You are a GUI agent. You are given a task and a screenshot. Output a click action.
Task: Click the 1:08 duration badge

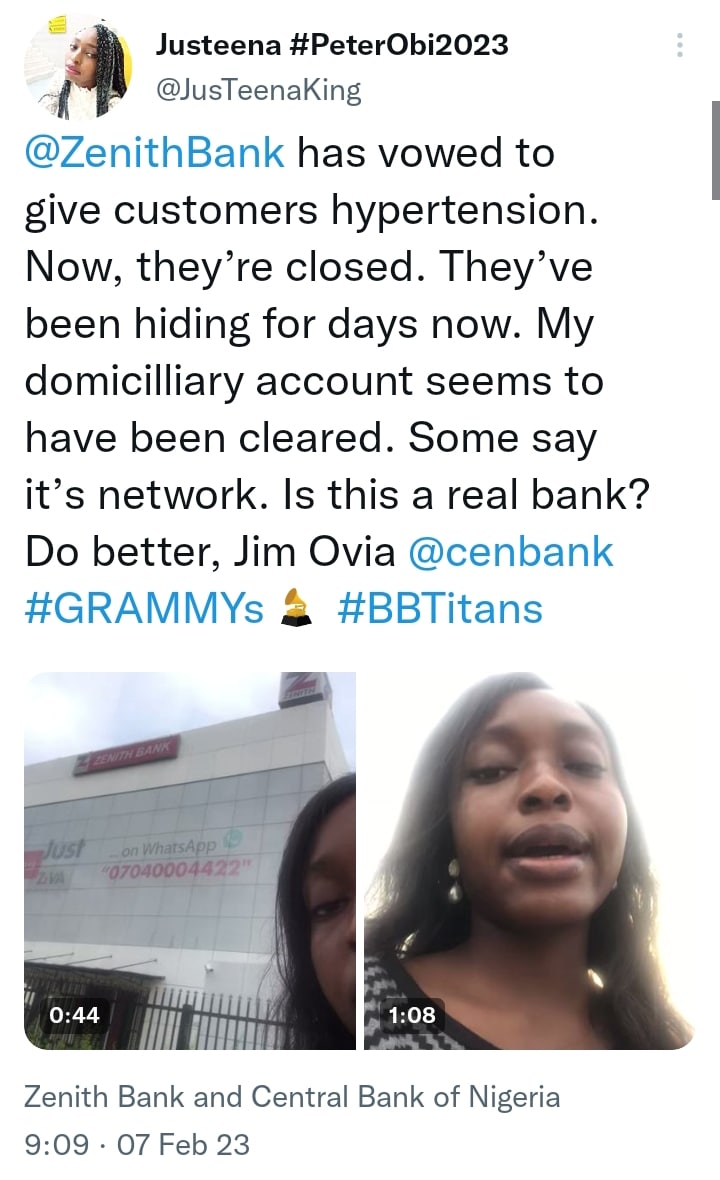point(412,1015)
